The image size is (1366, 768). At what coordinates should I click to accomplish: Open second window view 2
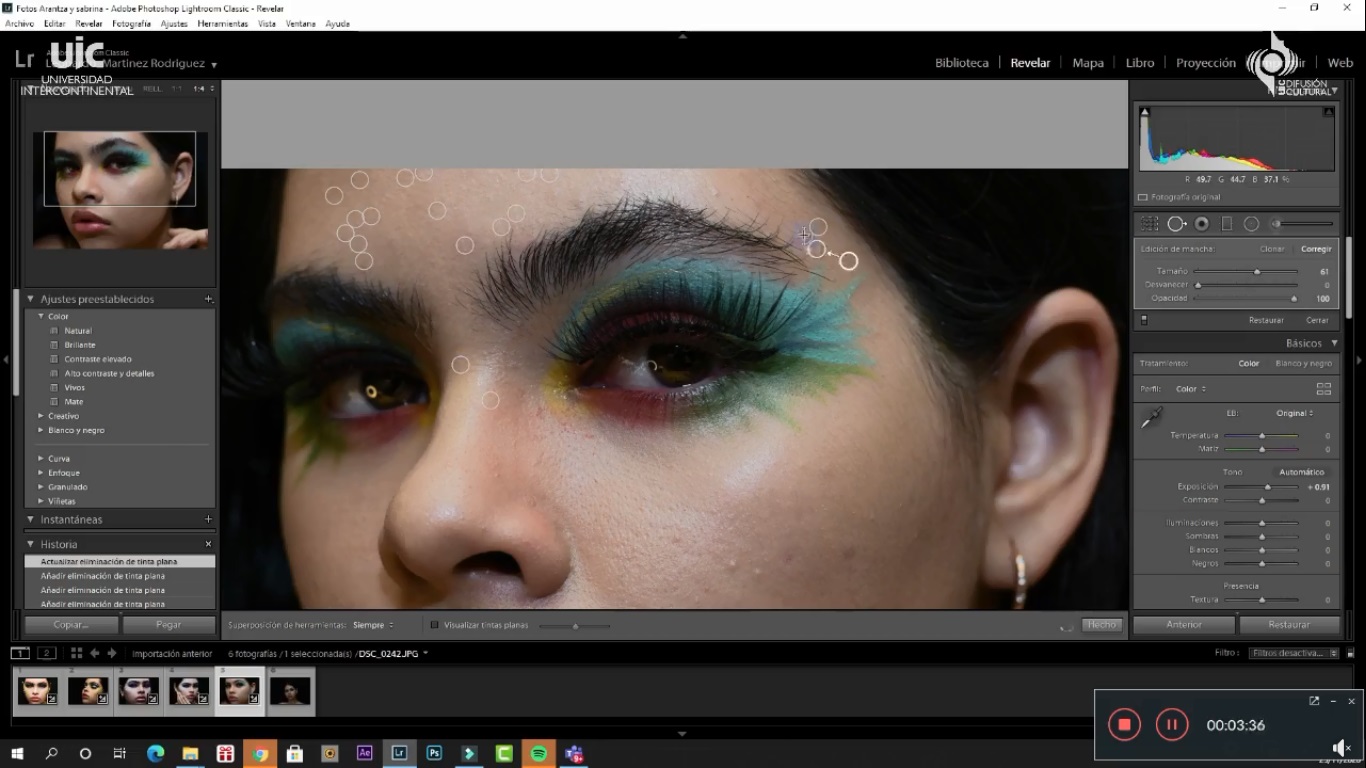coord(47,653)
